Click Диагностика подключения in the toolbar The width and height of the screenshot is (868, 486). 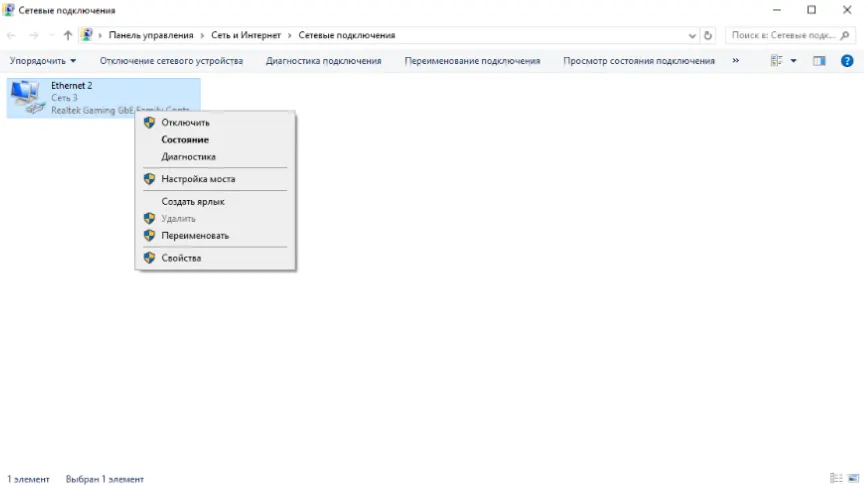pos(323,61)
